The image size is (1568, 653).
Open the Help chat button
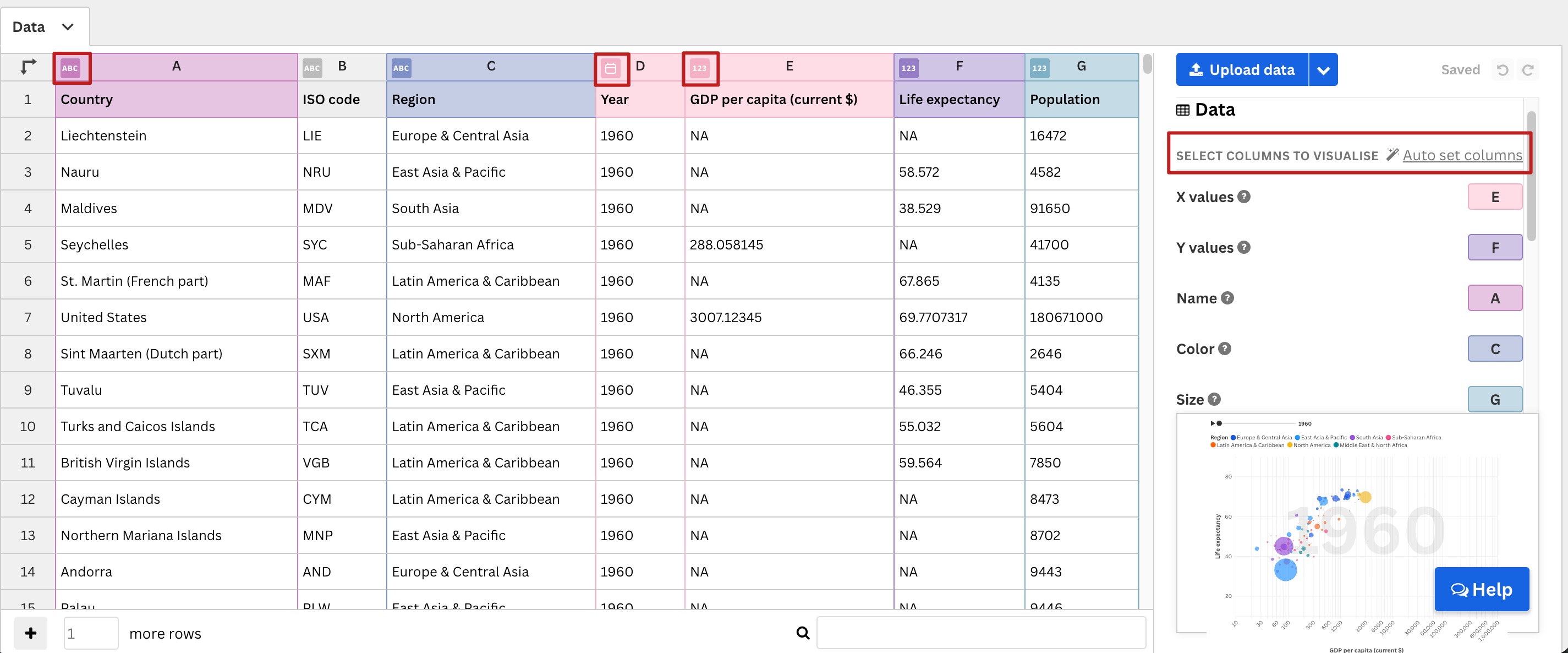pyautogui.click(x=1481, y=589)
